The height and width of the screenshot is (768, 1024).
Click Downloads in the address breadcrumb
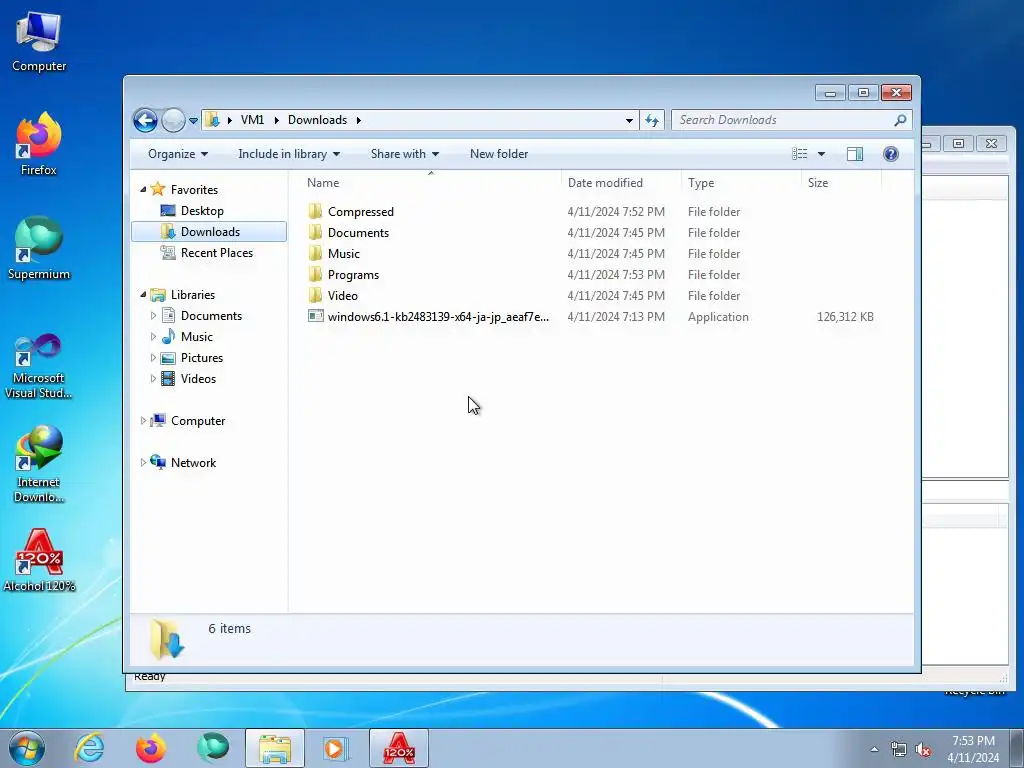pyautogui.click(x=317, y=120)
